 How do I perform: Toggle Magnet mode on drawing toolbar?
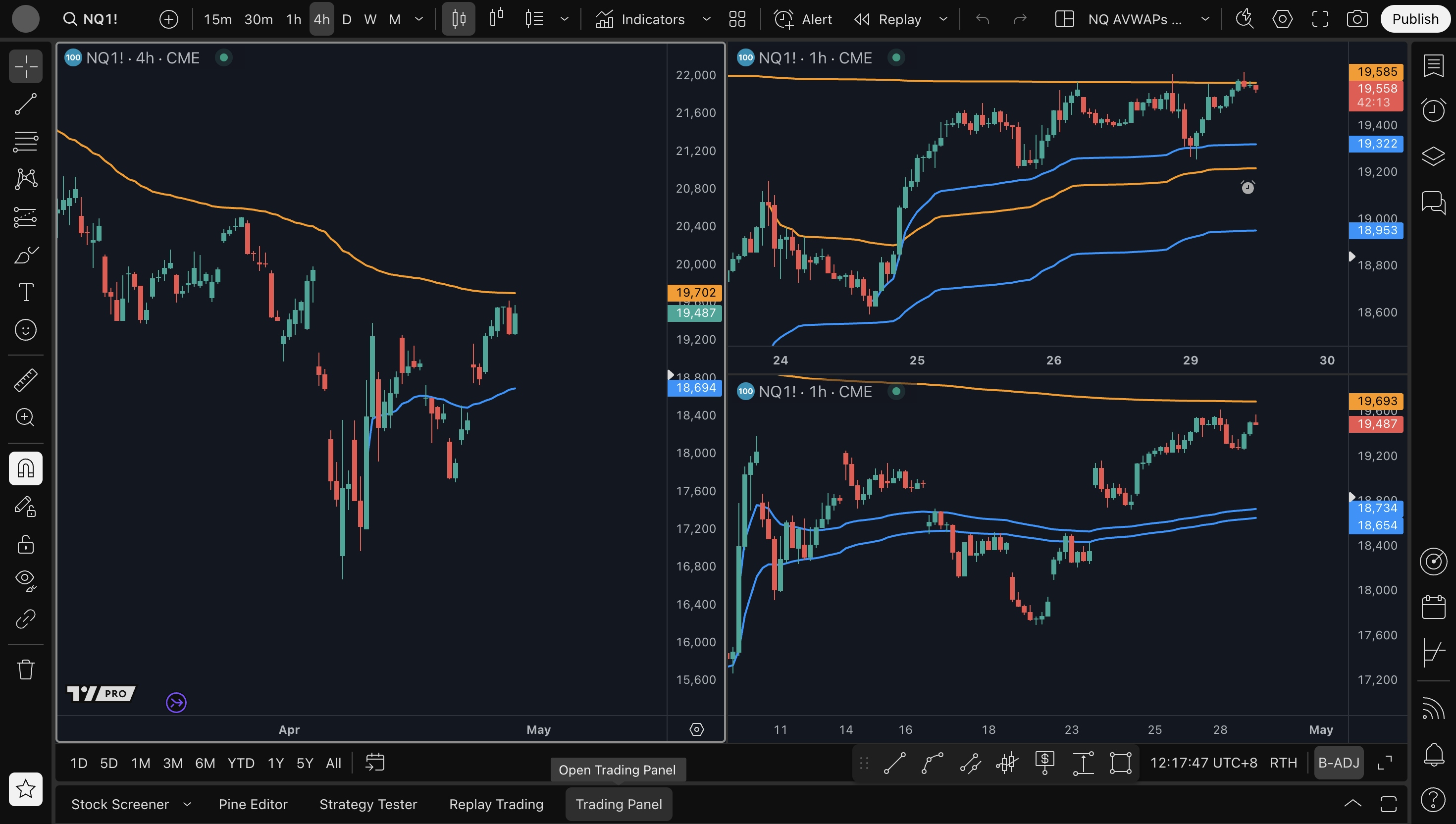(25, 468)
